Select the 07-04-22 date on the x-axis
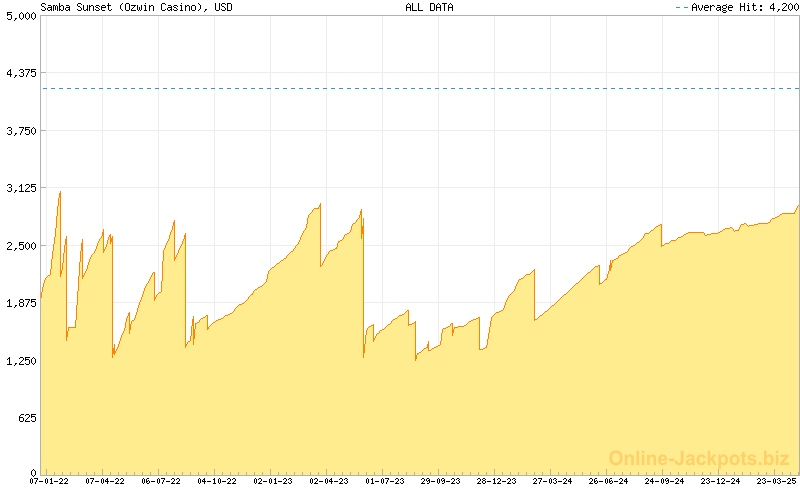 105,481
